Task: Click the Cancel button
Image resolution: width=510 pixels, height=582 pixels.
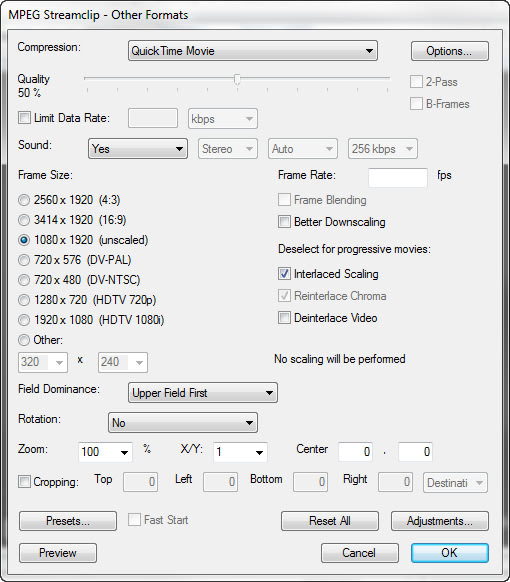Action: pos(360,553)
